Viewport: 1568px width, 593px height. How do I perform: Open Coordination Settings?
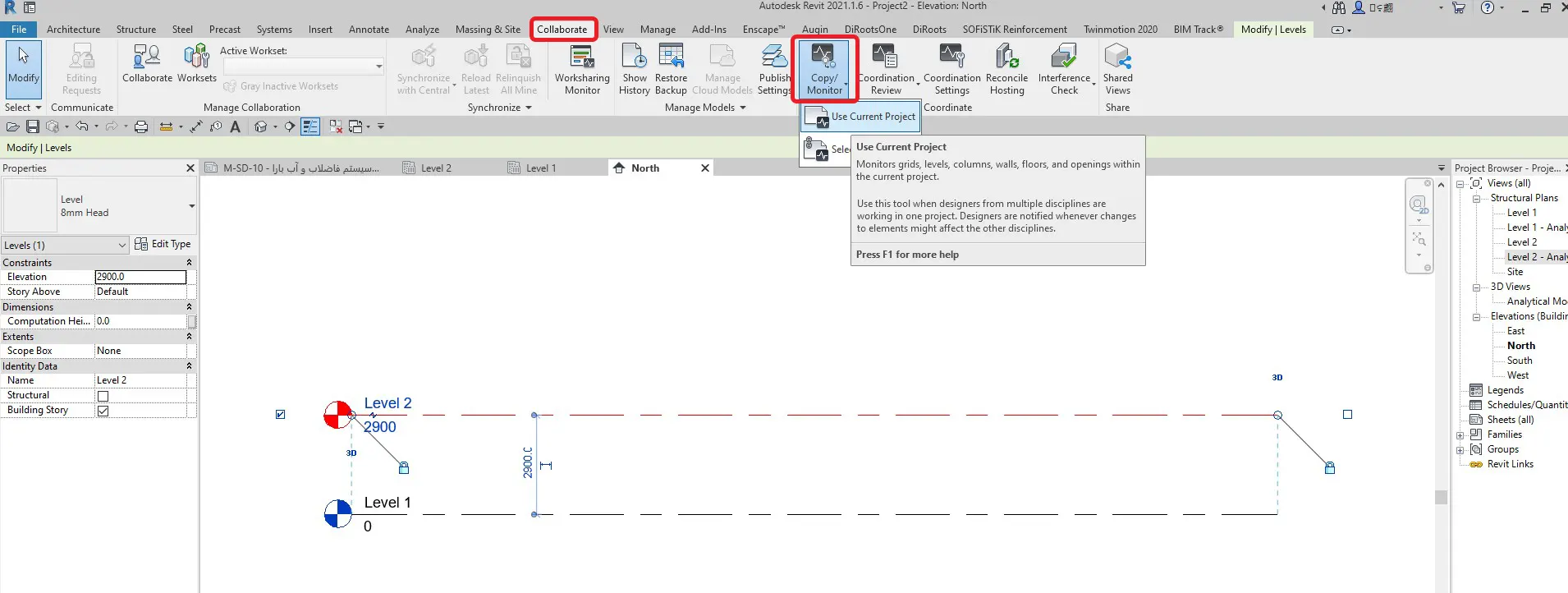[x=951, y=70]
